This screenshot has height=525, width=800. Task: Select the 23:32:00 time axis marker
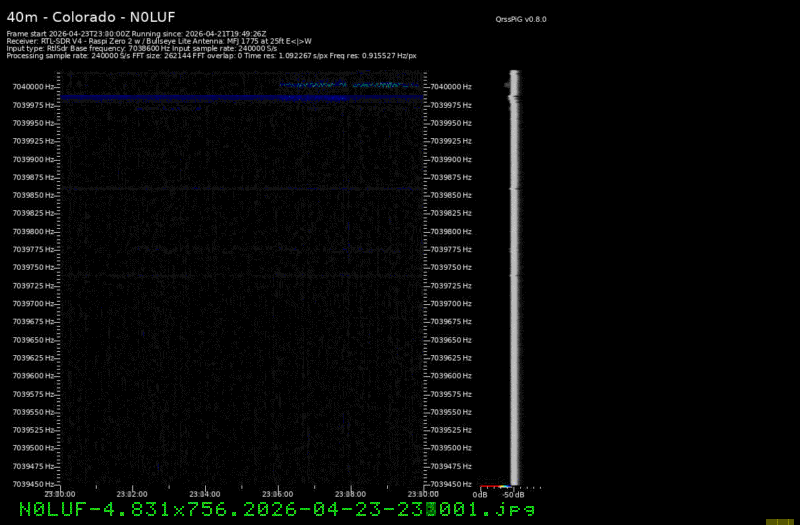tap(132, 493)
